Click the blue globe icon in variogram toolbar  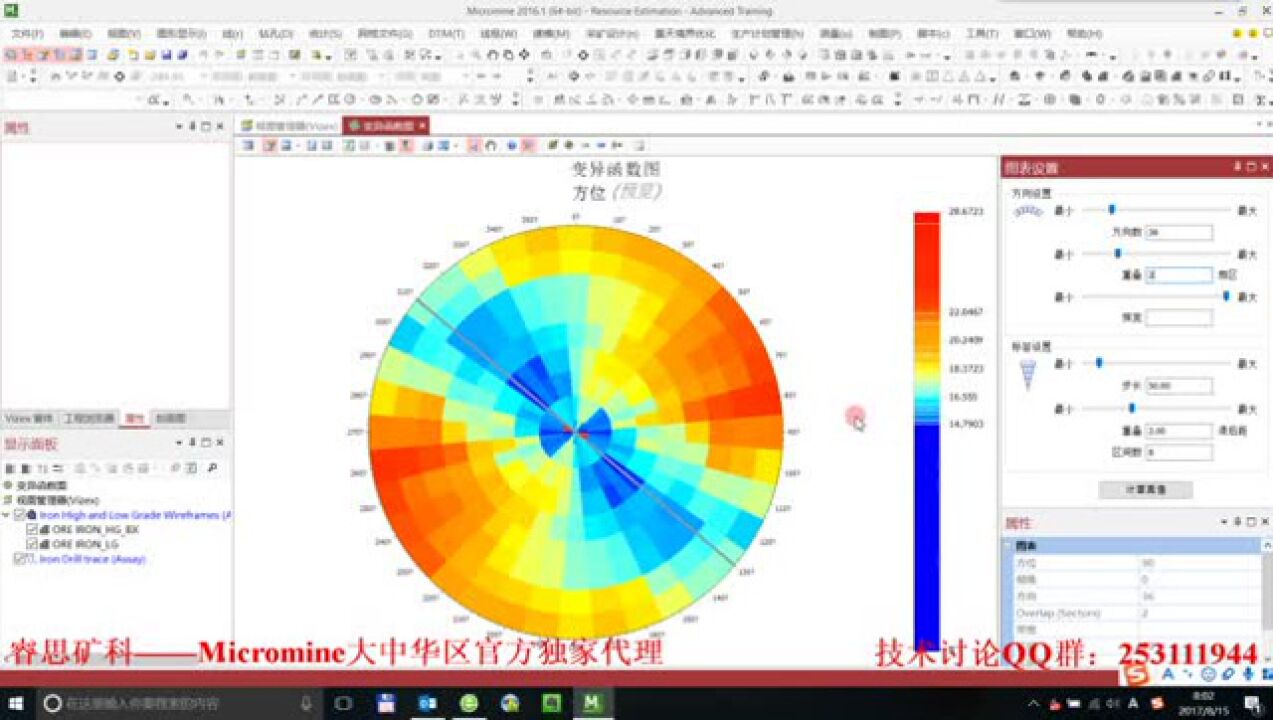[x=511, y=146]
